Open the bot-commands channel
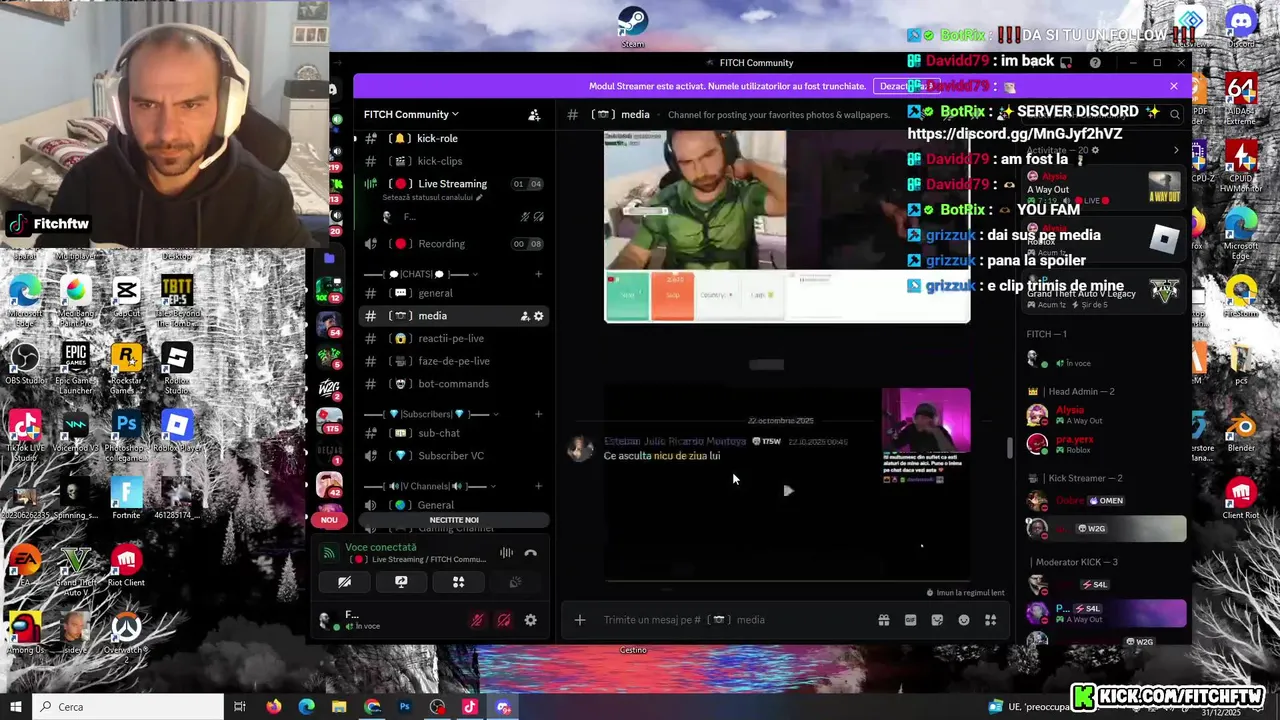 pyautogui.click(x=454, y=384)
